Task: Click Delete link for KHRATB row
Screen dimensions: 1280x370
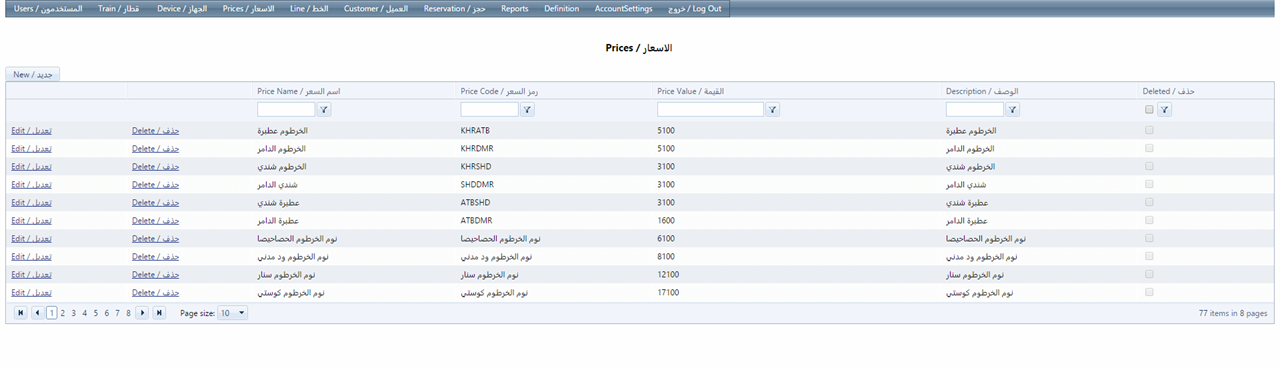Action: point(156,130)
